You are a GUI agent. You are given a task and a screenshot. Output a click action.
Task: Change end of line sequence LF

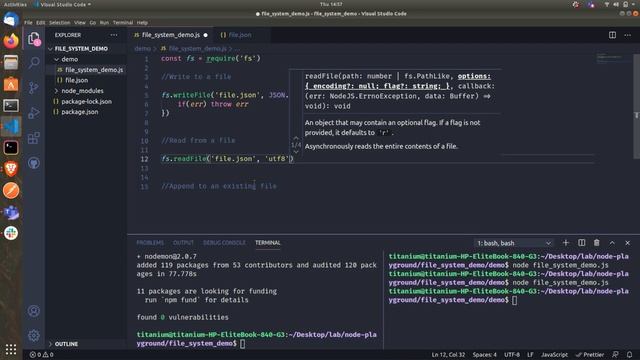[x=530, y=355]
